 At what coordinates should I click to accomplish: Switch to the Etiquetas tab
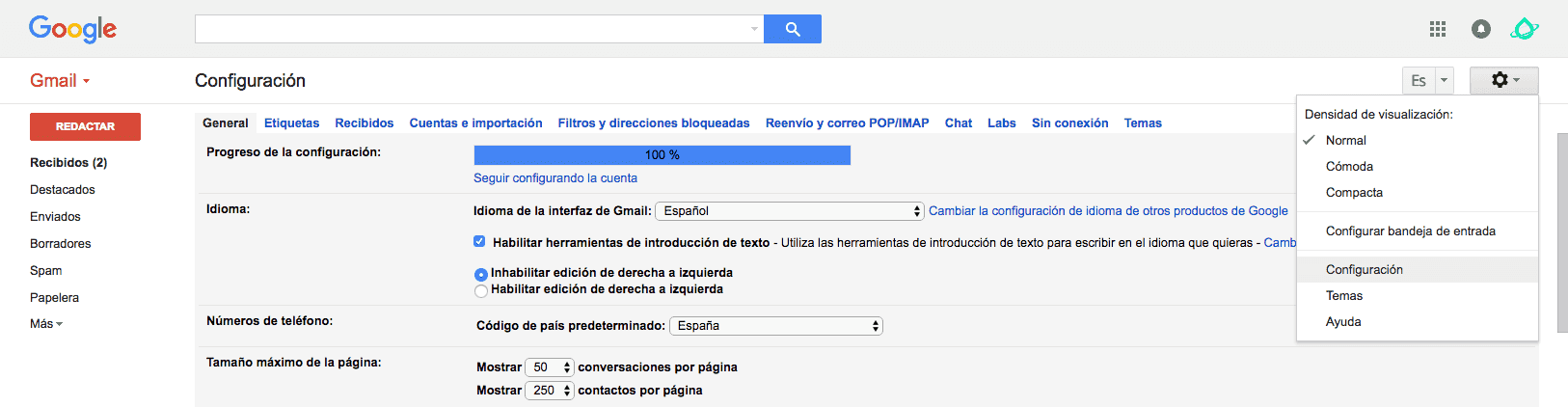[291, 123]
